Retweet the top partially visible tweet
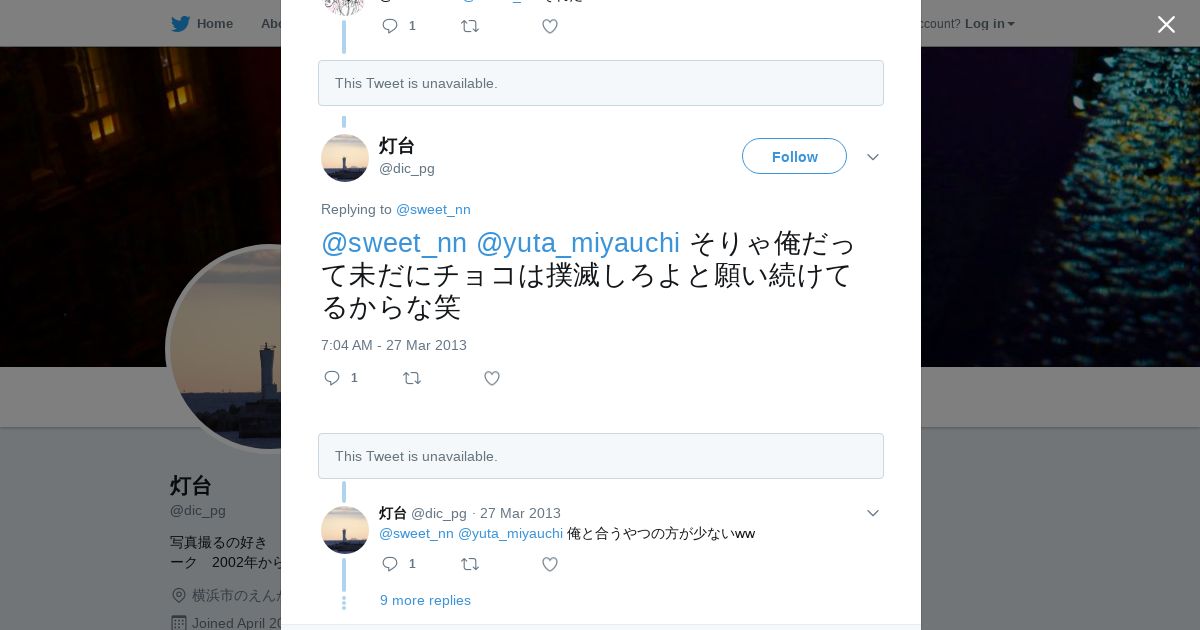Viewport: 1200px width, 630px height. [470, 26]
